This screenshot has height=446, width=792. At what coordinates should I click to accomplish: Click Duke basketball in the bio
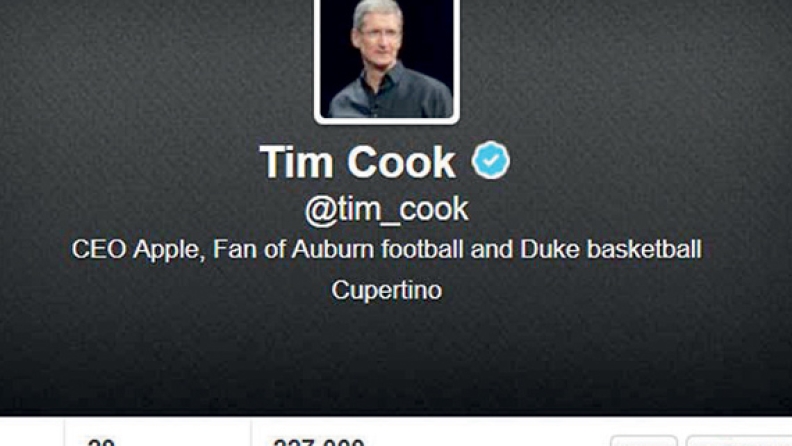(611, 250)
